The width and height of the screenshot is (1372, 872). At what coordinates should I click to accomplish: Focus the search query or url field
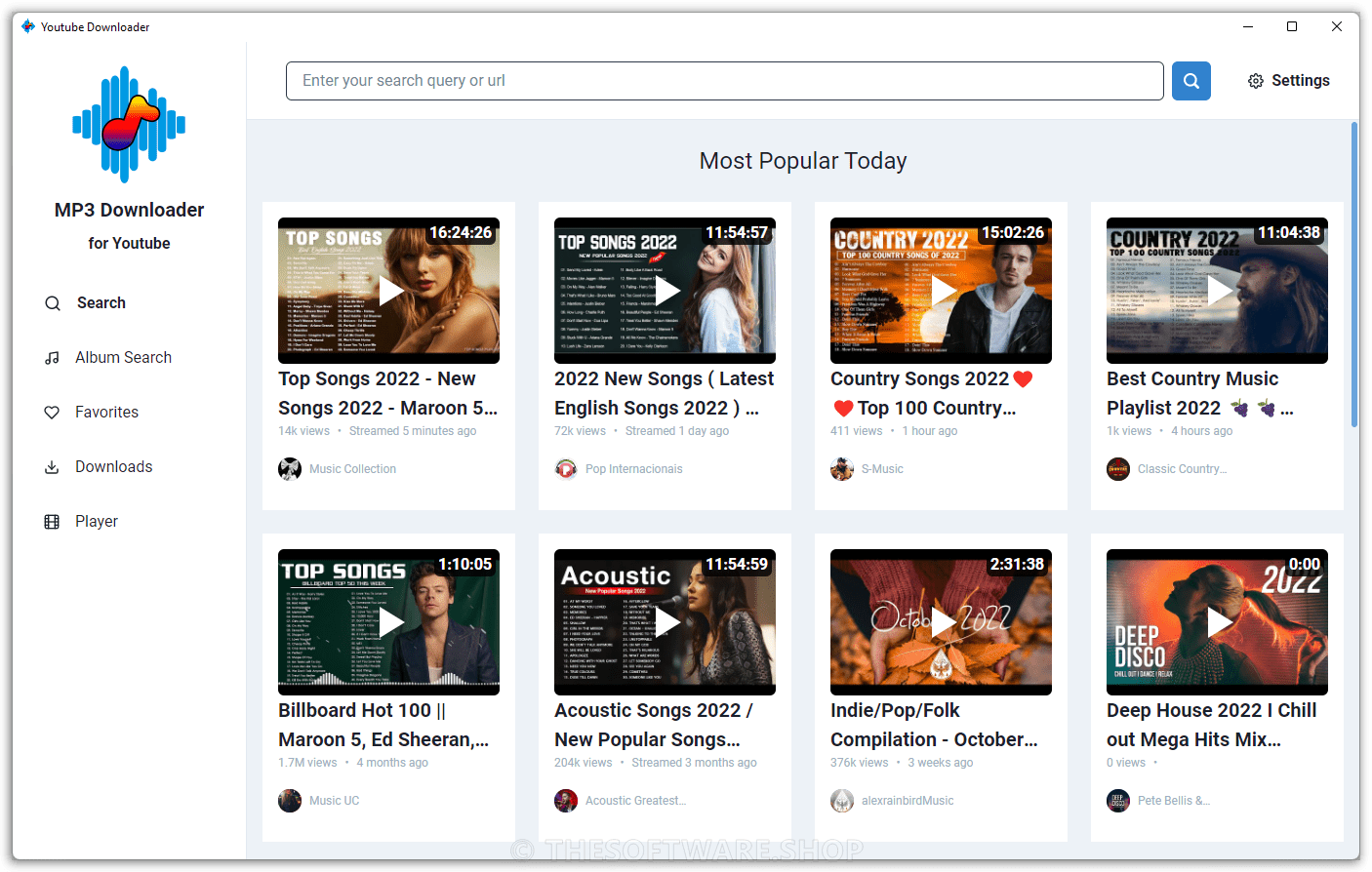point(724,81)
